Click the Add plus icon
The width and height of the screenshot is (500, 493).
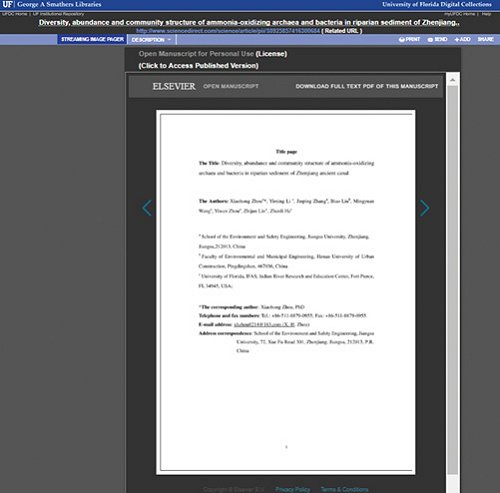tap(457, 39)
